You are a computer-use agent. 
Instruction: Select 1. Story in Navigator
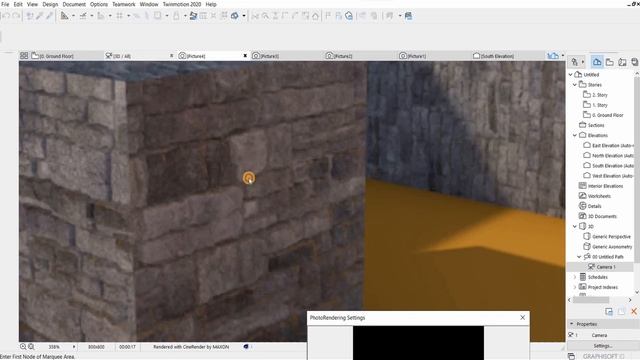596,105
